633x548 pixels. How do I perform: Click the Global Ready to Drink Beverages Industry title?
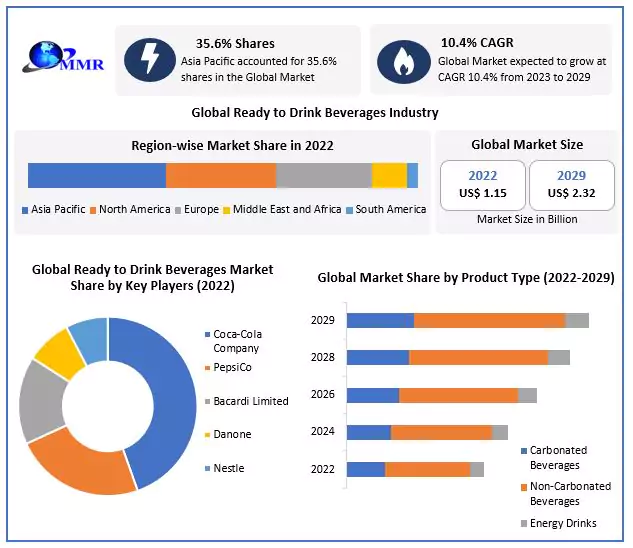coord(315,113)
